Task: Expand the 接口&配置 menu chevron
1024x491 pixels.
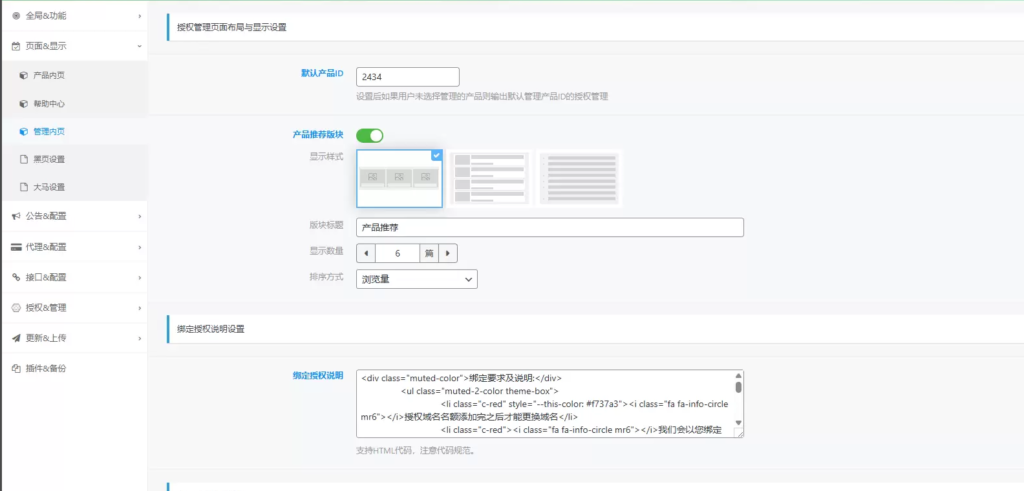Action: (140, 277)
